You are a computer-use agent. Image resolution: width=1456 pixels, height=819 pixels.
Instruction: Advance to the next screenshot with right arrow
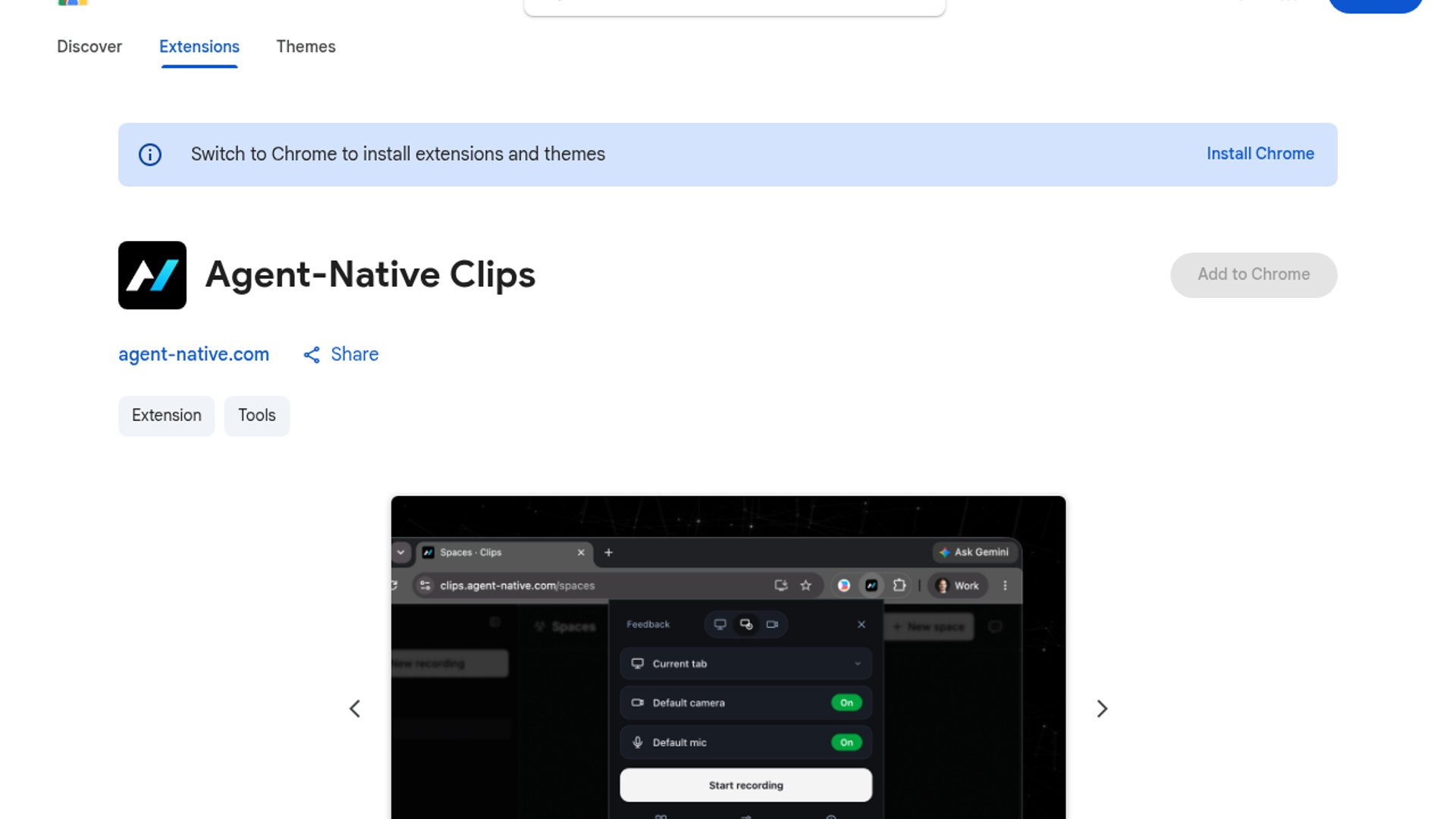[x=1102, y=709]
